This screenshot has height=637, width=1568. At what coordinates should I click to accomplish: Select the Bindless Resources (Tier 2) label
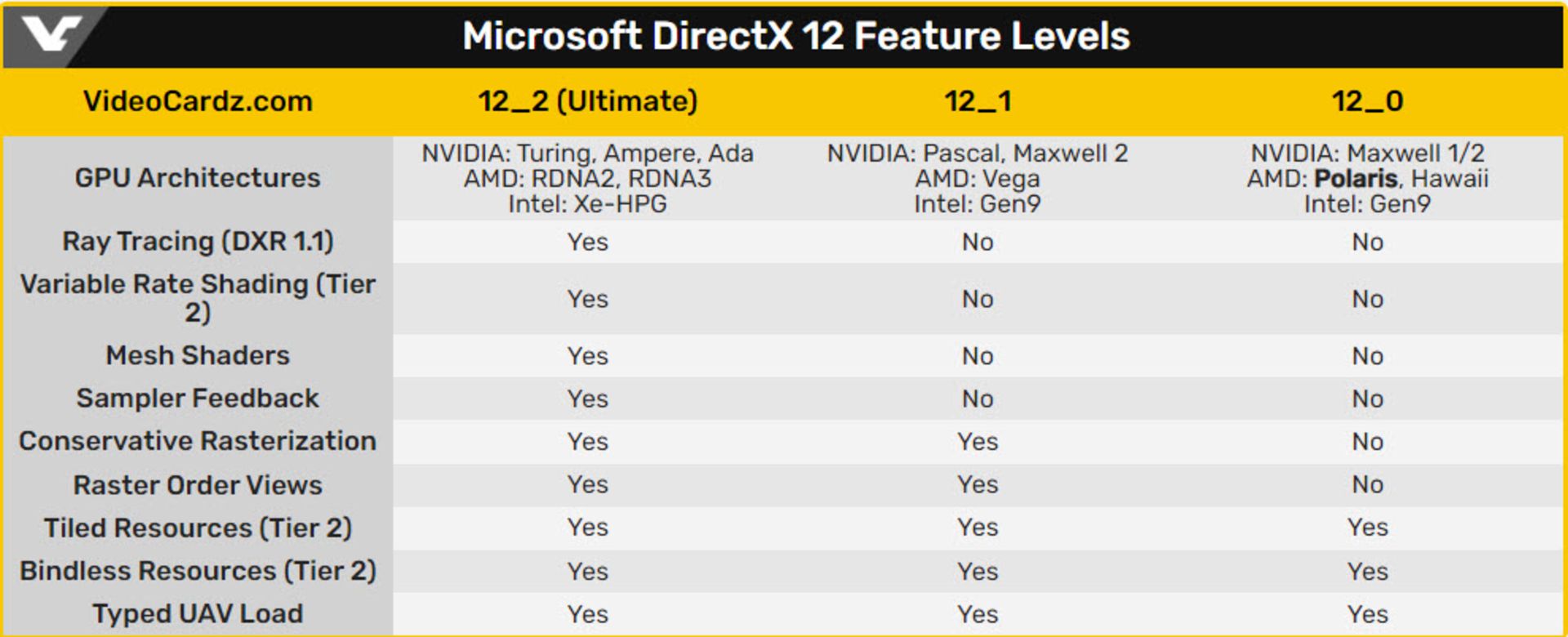point(198,571)
